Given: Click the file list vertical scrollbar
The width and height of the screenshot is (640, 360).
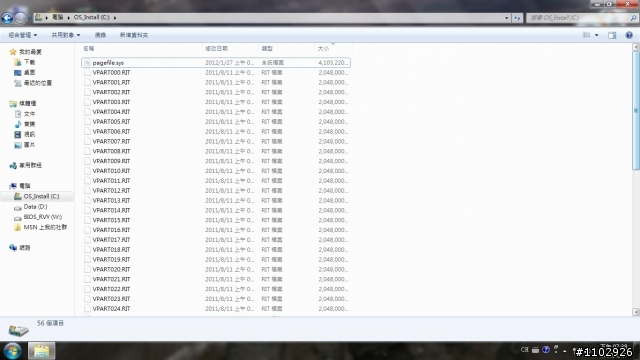Looking at the screenshot, I should click(x=636, y=110).
